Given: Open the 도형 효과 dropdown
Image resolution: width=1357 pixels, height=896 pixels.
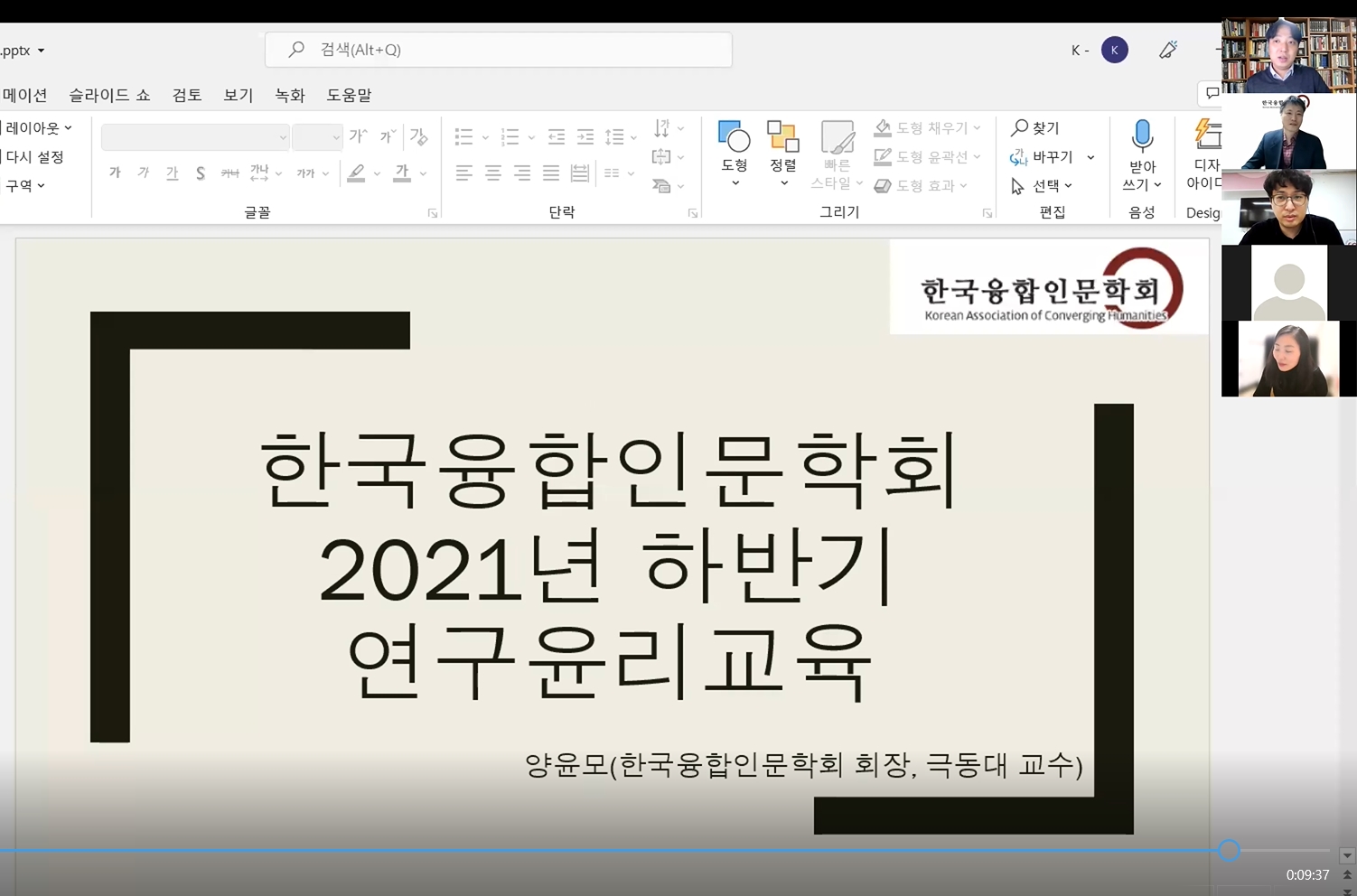Looking at the screenshot, I should (x=921, y=185).
